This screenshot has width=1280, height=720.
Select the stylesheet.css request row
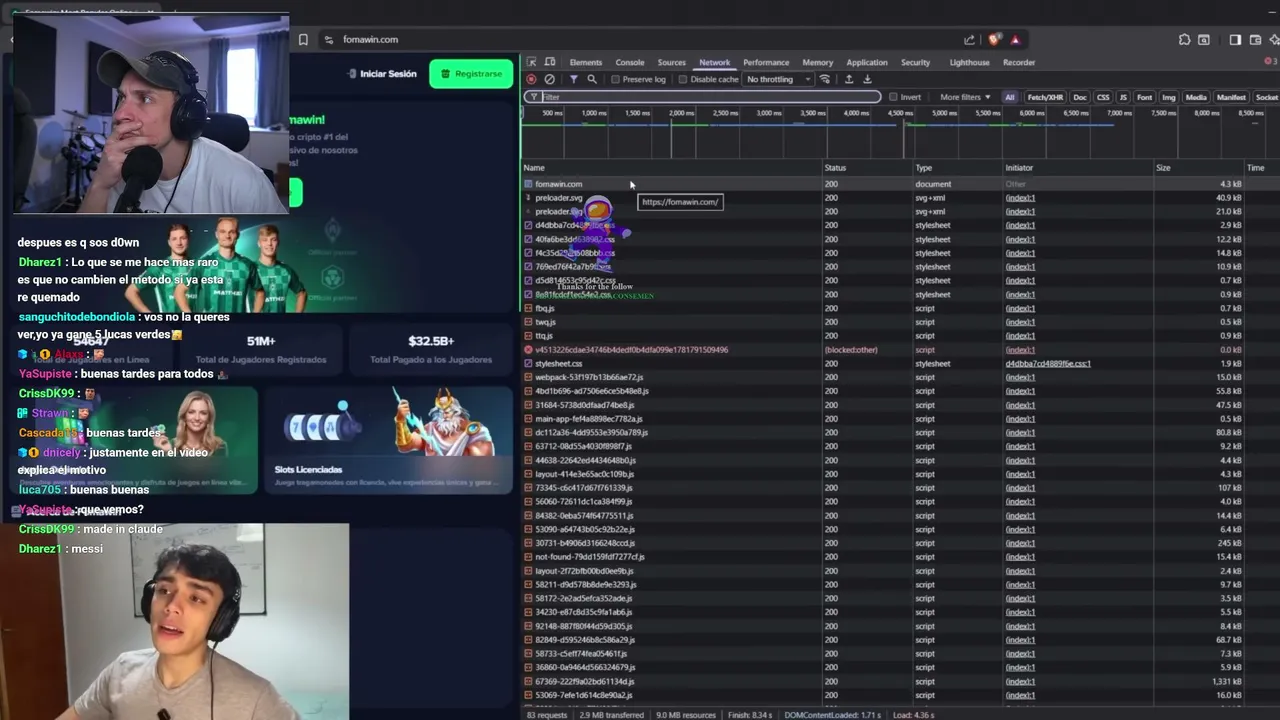click(900, 364)
